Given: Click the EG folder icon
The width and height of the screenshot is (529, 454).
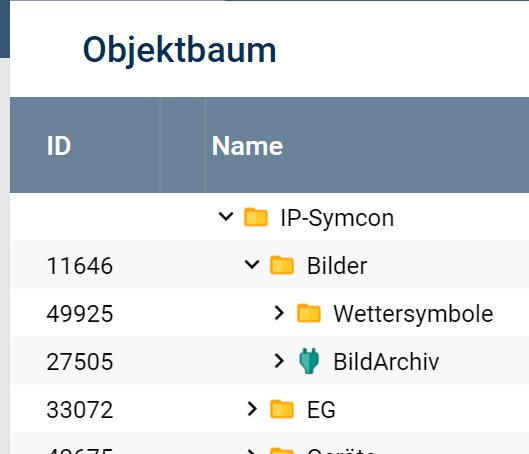Looking at the screenshot, I should pyautogui.click(x=282, y=409).
